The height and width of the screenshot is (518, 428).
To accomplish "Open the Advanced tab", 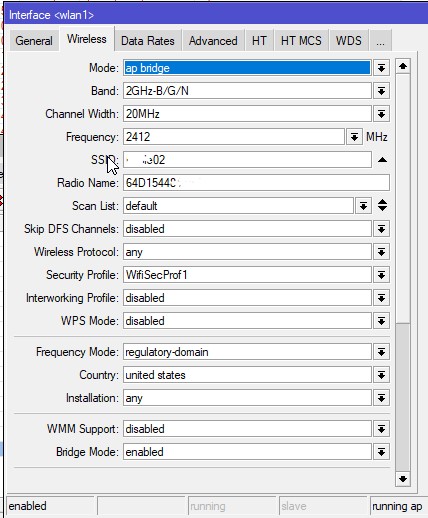I will click(x=213, y=41).
